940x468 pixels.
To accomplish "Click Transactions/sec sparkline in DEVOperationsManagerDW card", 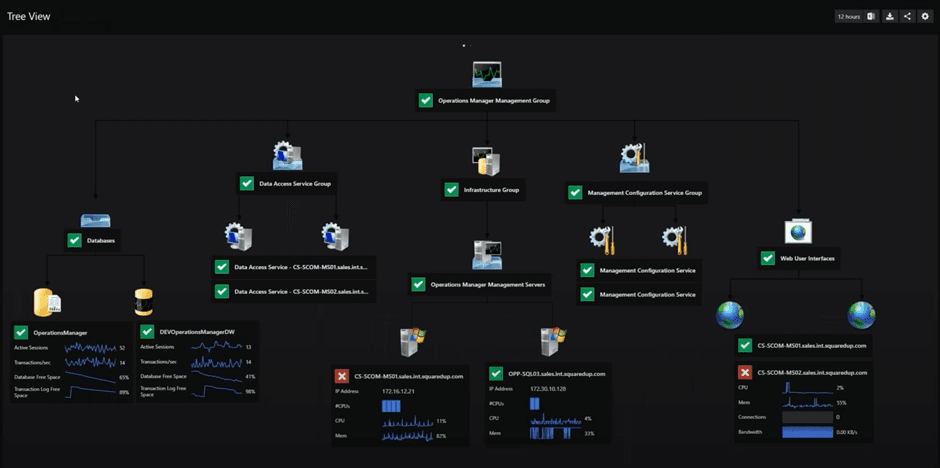I will tap(216, 361).
